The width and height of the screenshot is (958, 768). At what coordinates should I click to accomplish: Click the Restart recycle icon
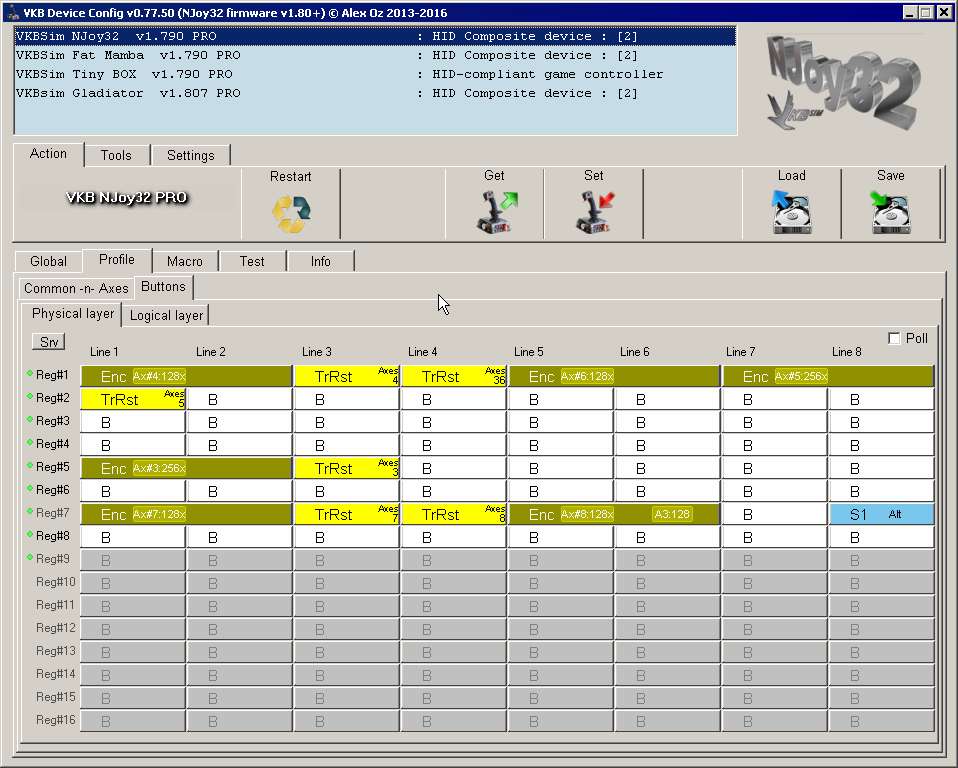tap(291, 214)
